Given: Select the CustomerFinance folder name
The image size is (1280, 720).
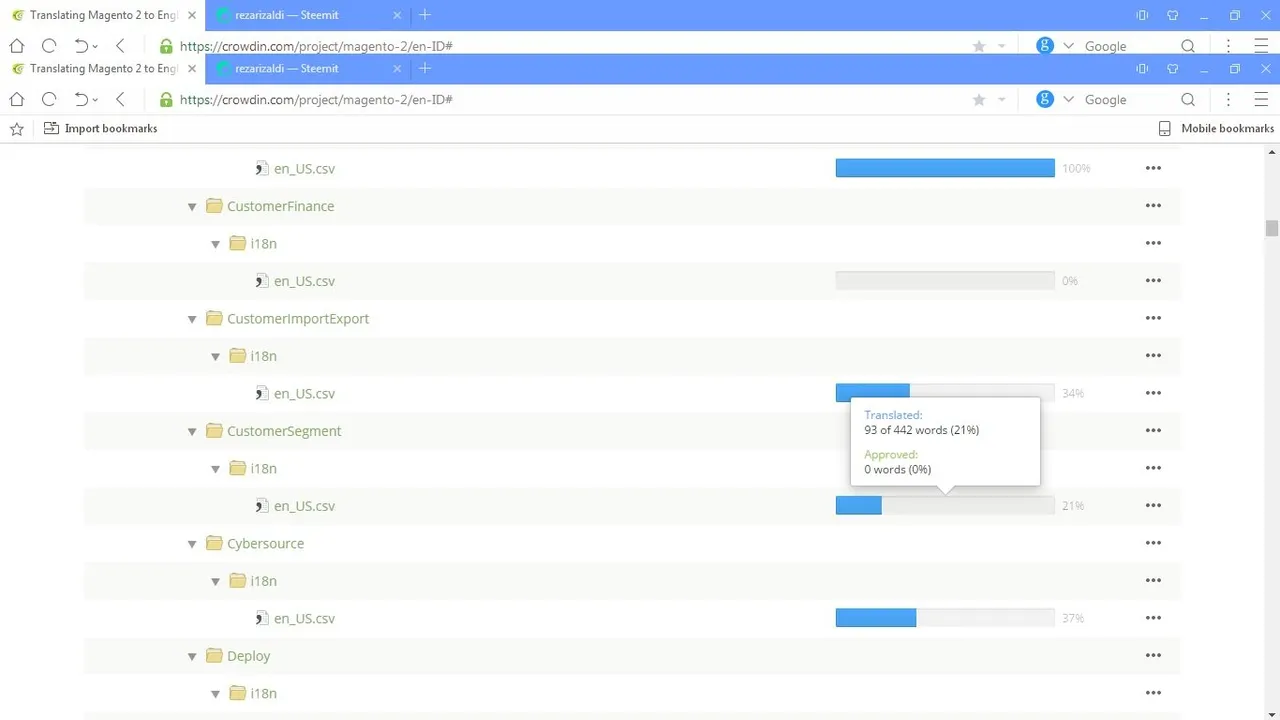Looking at the screenshot, I should [x=280, y=206].
